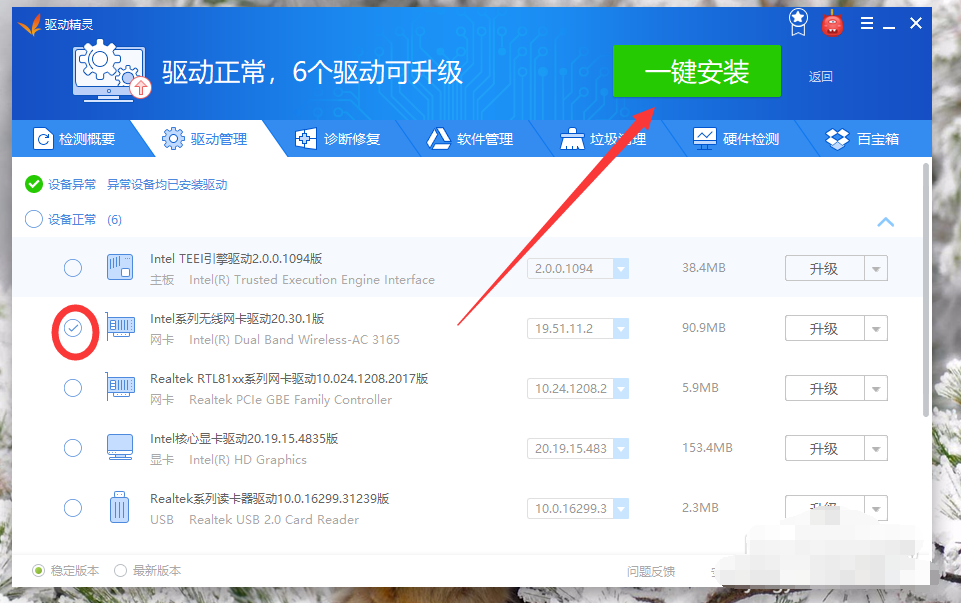The height and width of the screenshot is (603, 961).
Task: Click 升级 for Intel TEE引擎驱动
Action: [824, 268]
